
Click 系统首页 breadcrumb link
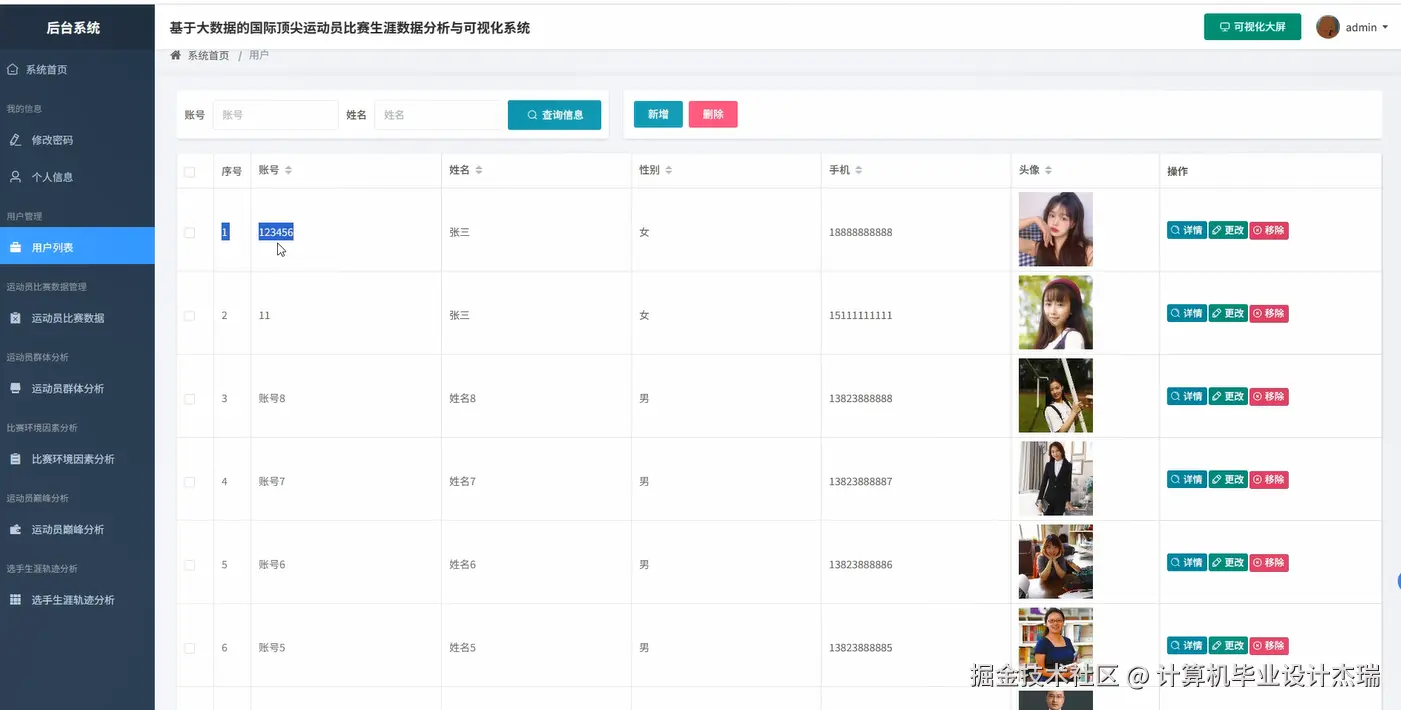tap(208, 55)
